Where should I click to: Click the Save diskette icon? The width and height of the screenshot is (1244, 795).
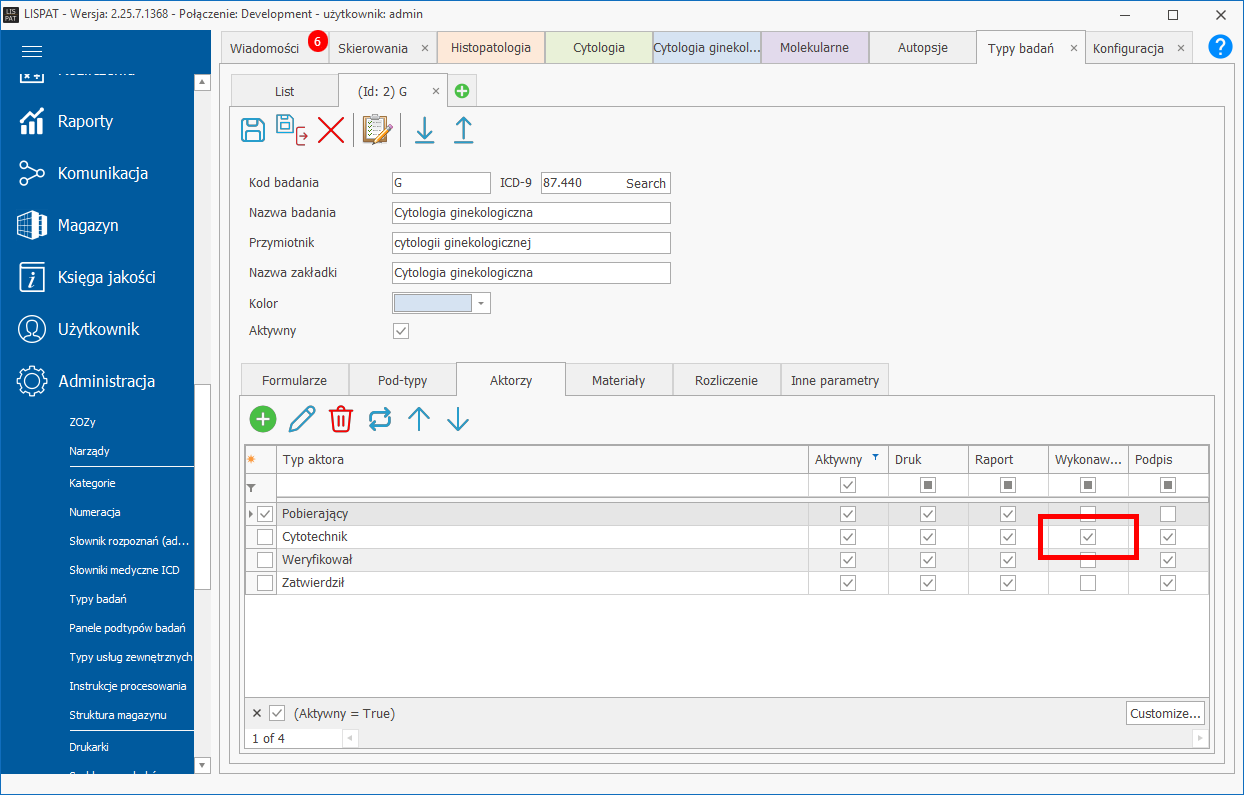[253, 130]
